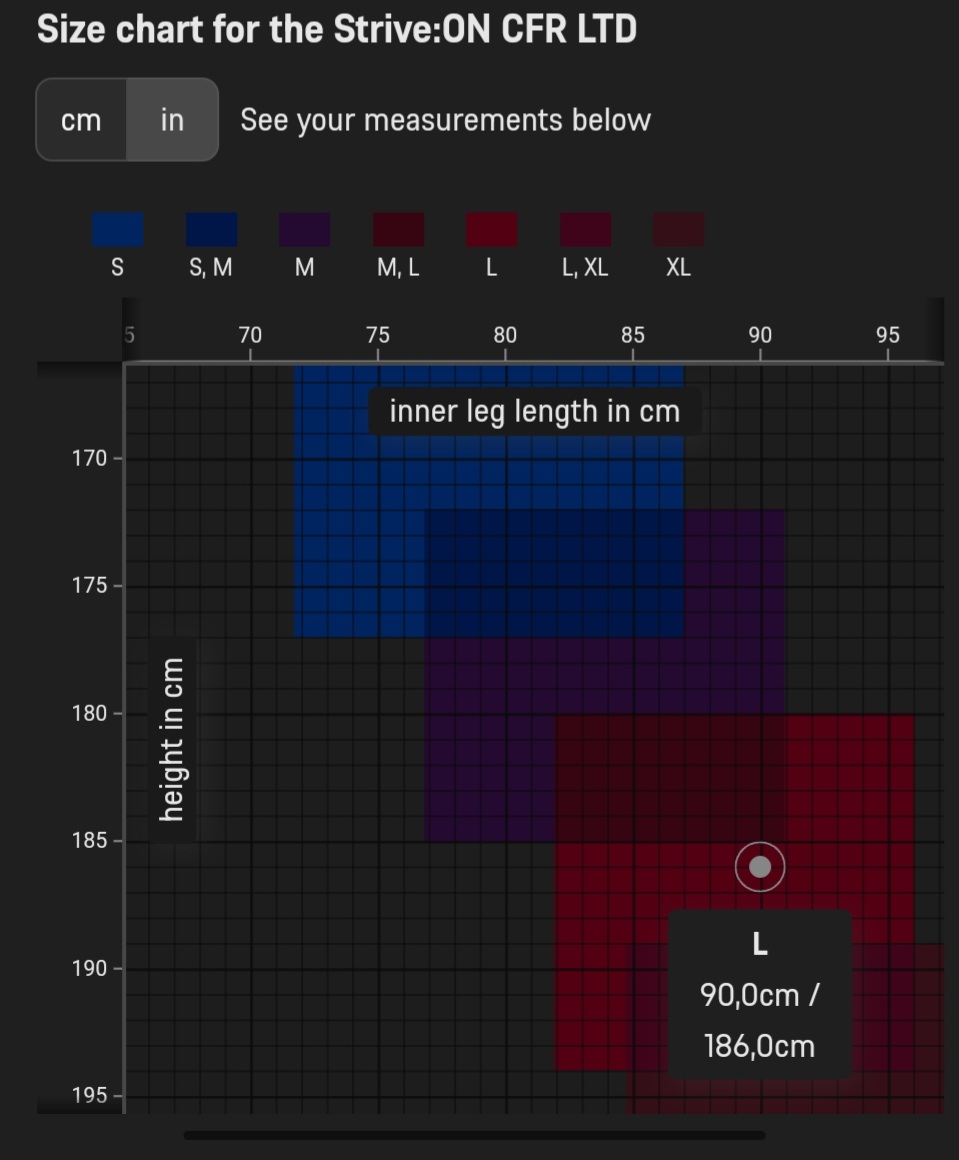Click the inner leg length axis label
The height and width of the screenshot is (1160, 959).
point(535,411)
